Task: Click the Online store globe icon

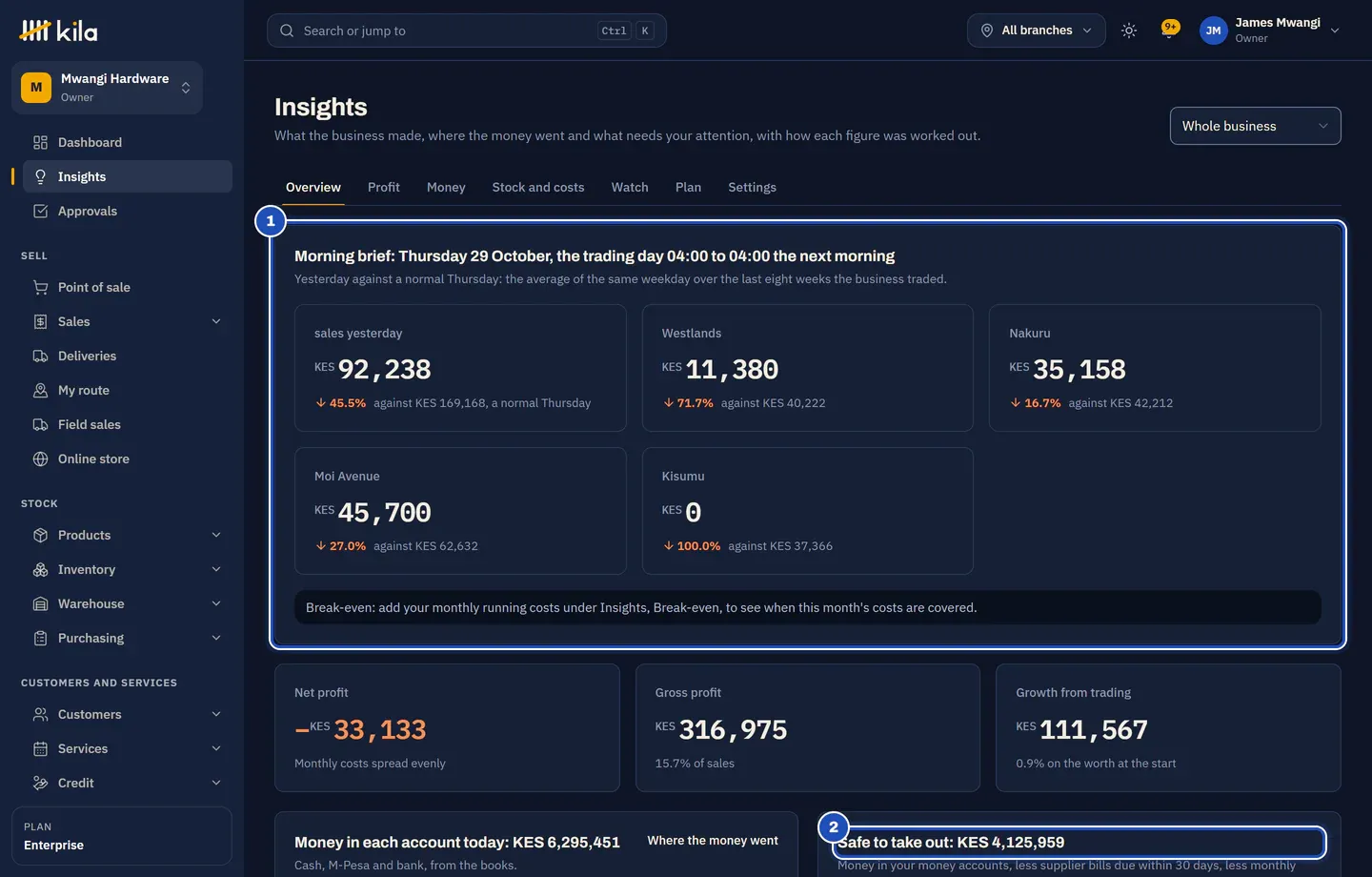Action: click(40, 459)
